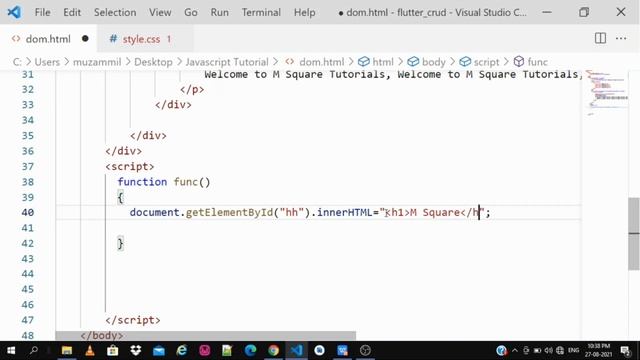Open Internet Explorer from taskbar
This screenshot has width=640, height=360.
182,350
